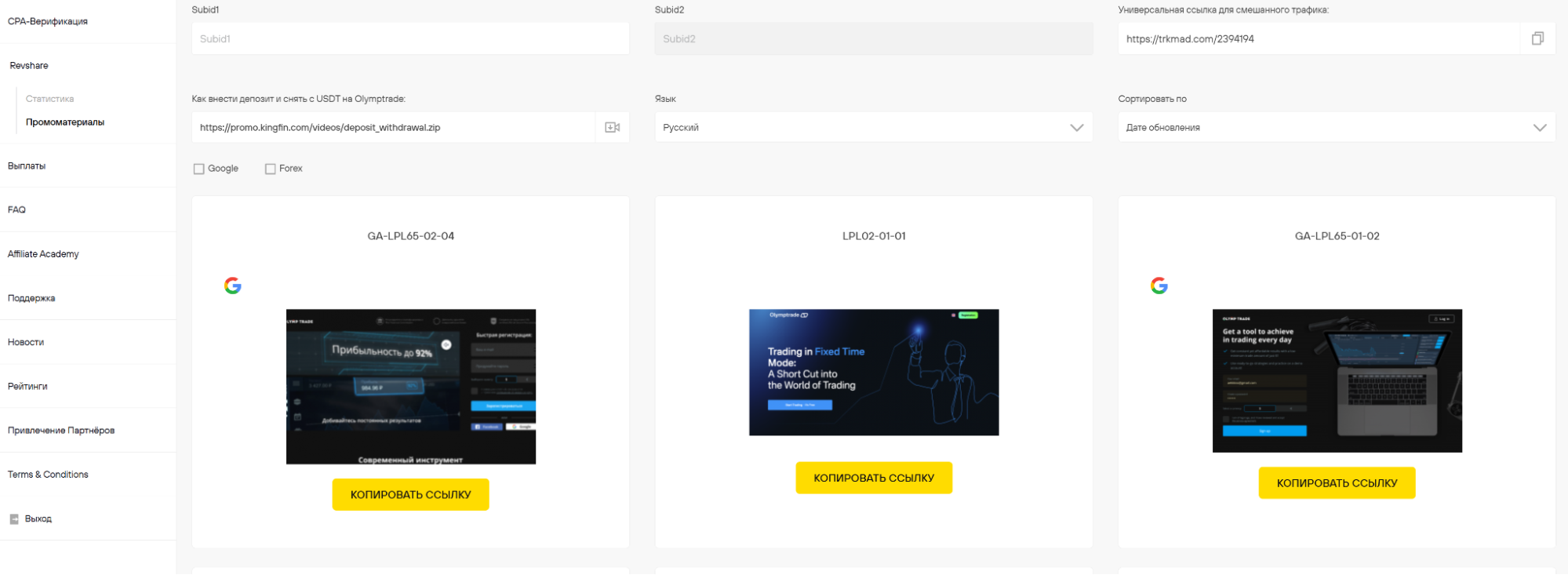Open Terms & Conditions page
The image size is (1568, 575).
coord(48,475)
